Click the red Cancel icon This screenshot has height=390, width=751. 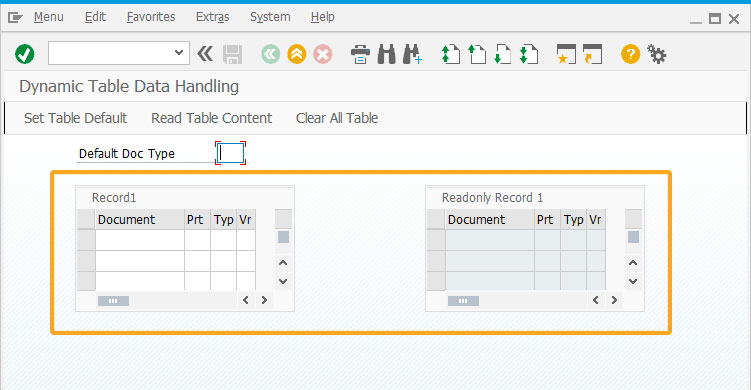[323, 54]
